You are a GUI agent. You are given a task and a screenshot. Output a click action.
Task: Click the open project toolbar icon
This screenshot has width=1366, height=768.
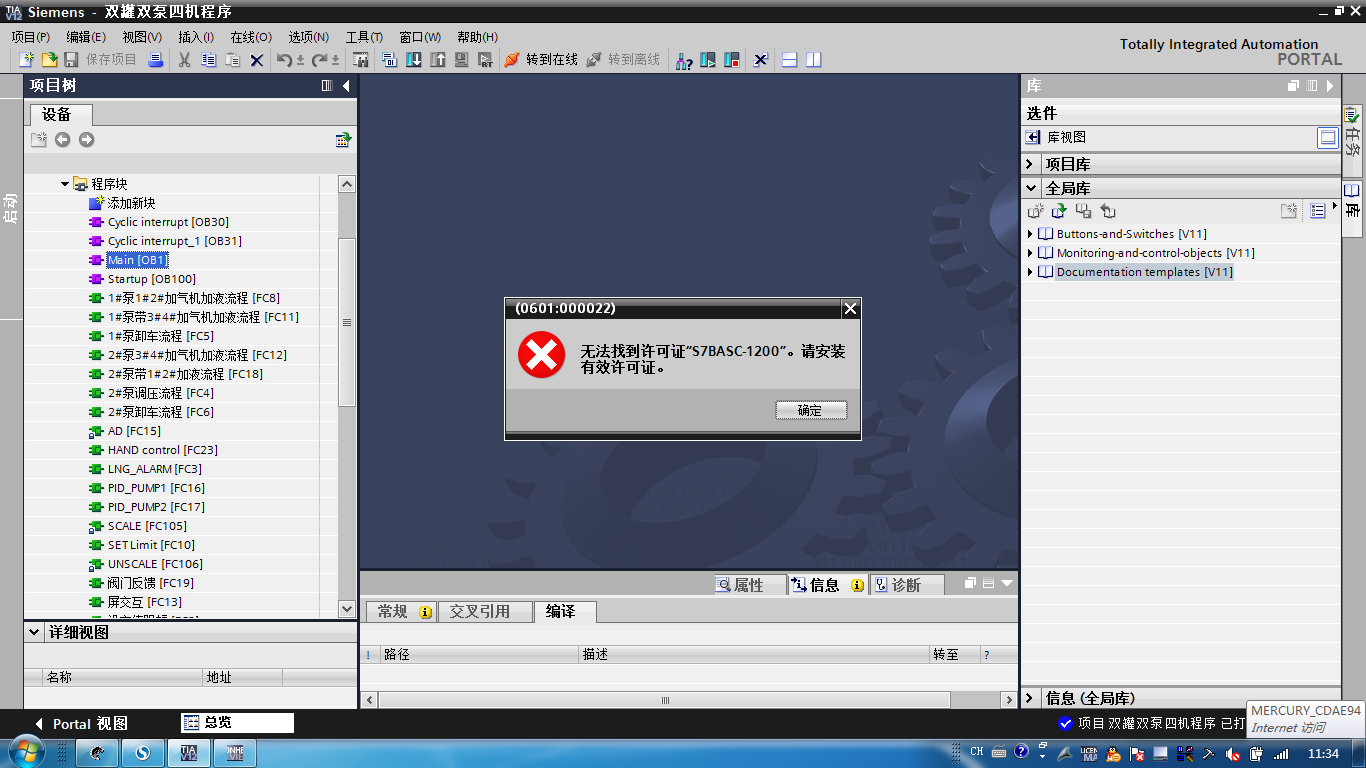tap(49, 60)
